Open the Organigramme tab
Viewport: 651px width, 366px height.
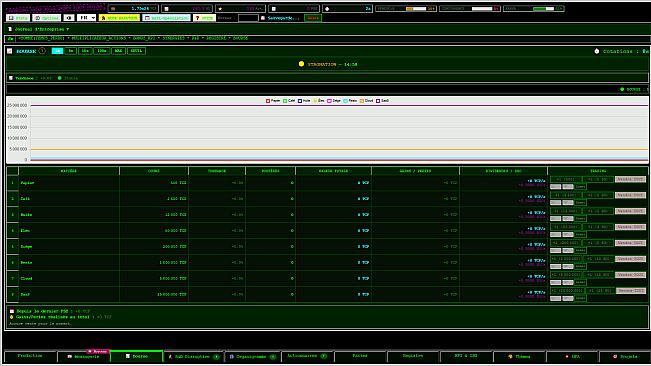(x=252, y=356)
